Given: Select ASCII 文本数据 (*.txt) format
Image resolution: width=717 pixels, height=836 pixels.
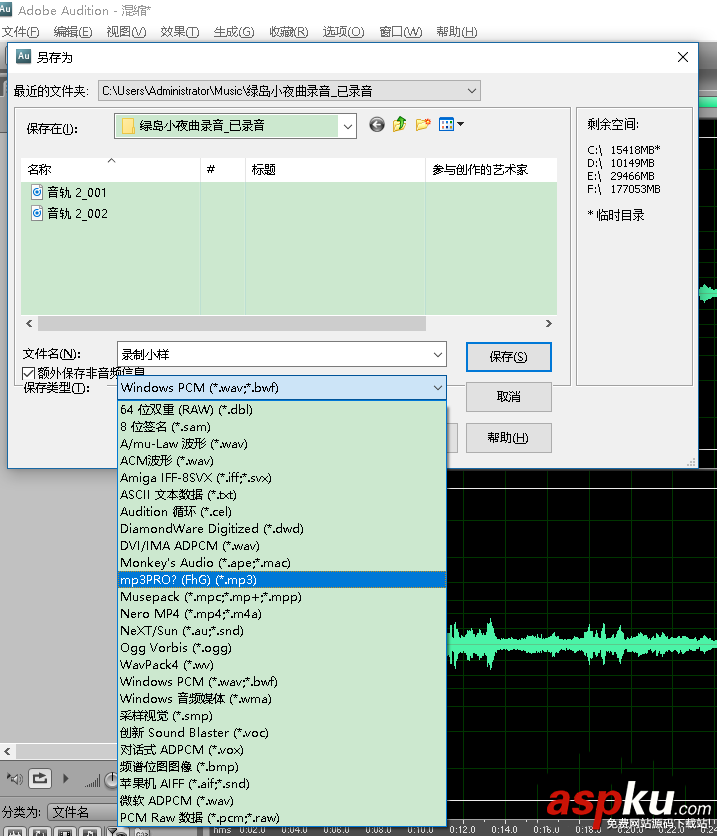Looking at the screenshot, I should coord(281,495).
